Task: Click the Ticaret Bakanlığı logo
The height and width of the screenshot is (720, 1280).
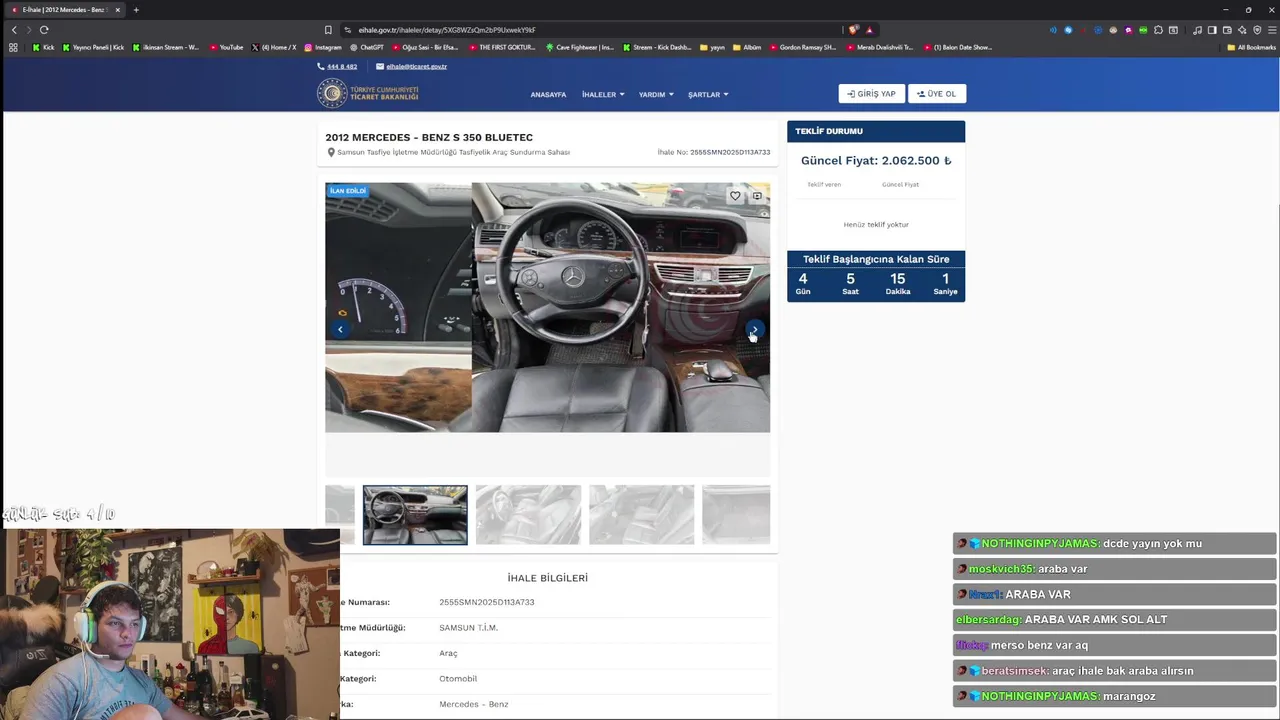Action: coord(368,93)
